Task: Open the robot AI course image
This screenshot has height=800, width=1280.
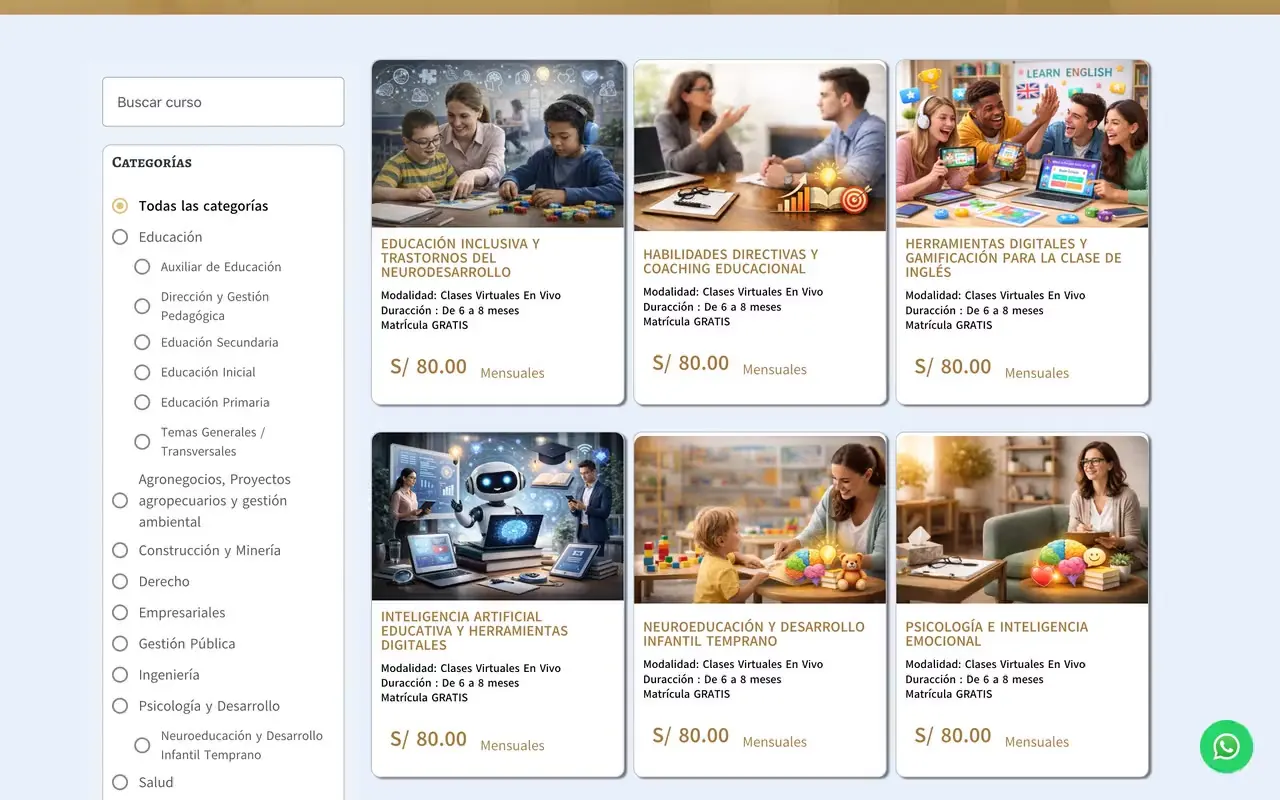Action: 498,516
